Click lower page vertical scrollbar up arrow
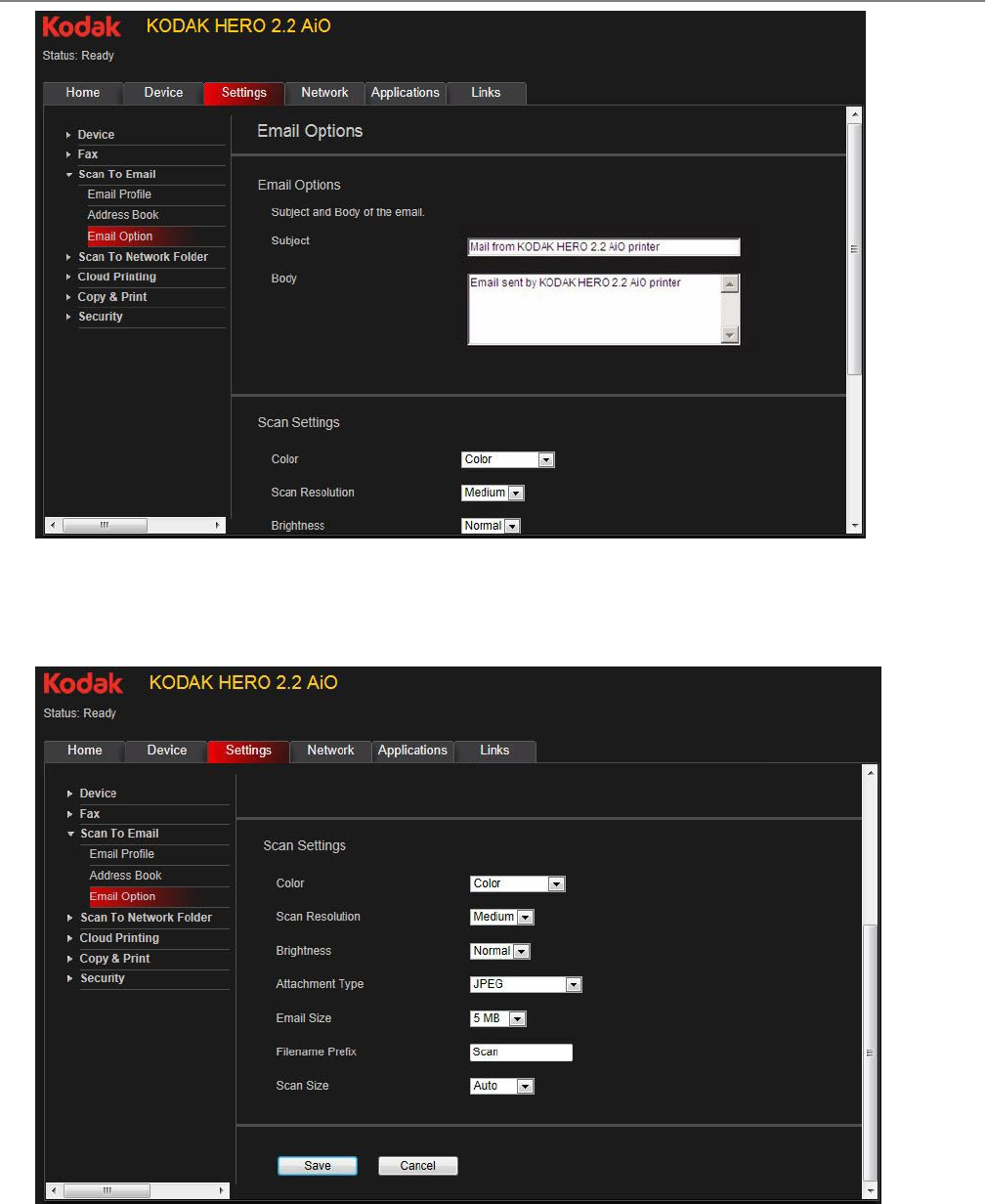This screenshot has height=1204, width=986. coord(872,772)
